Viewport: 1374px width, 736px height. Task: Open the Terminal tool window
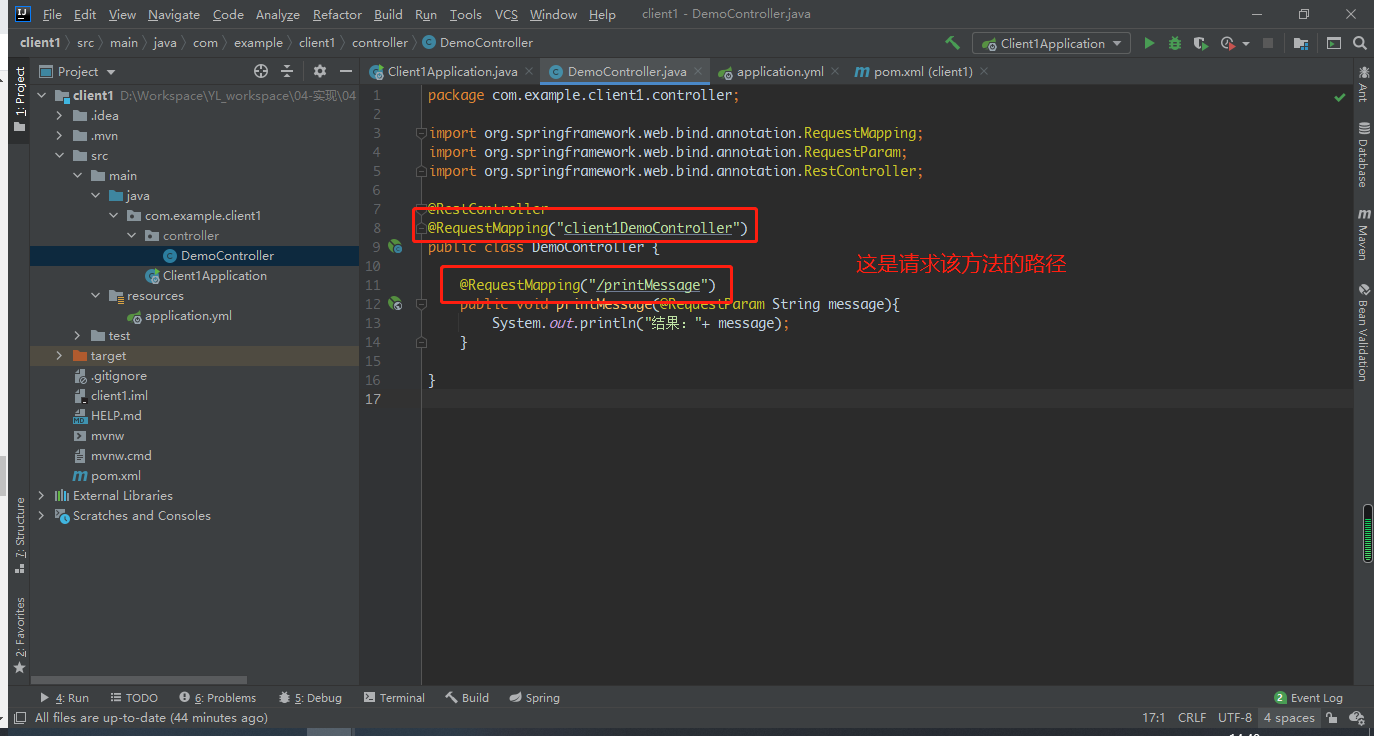click(394, 697)
